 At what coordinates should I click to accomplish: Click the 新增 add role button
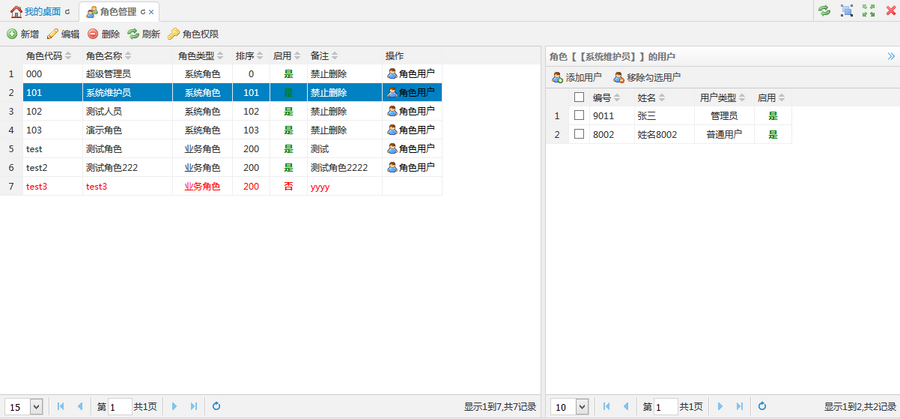tap(23, 34)
